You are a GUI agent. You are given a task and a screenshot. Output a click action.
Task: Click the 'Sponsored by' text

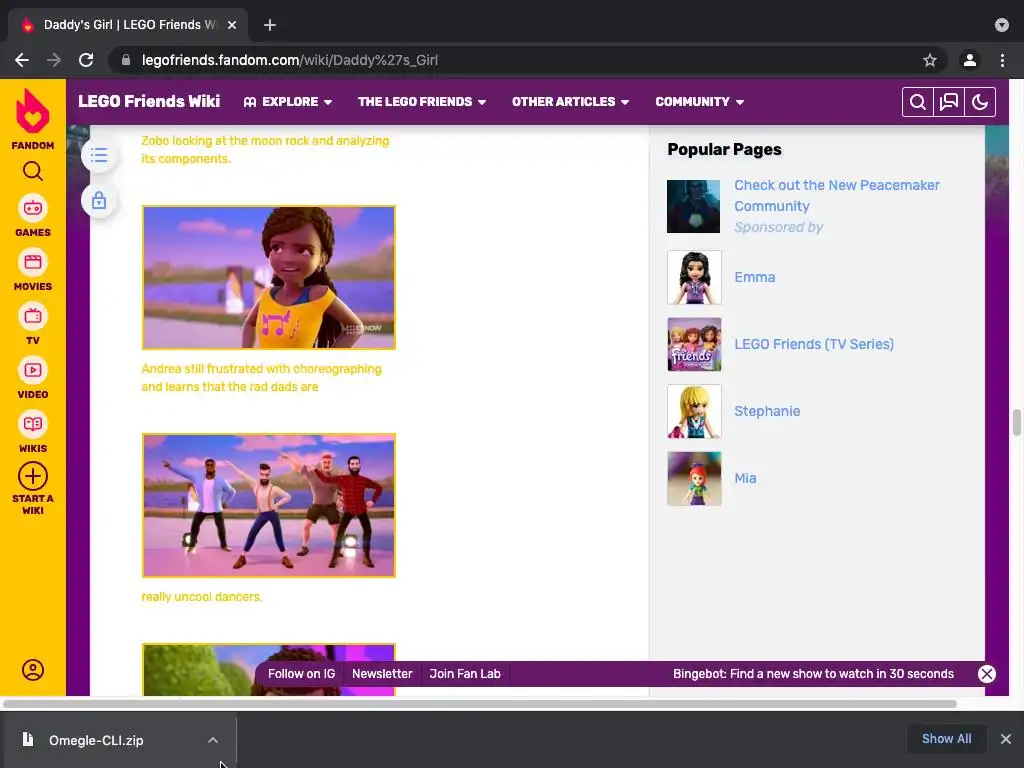tap(778, 227)
